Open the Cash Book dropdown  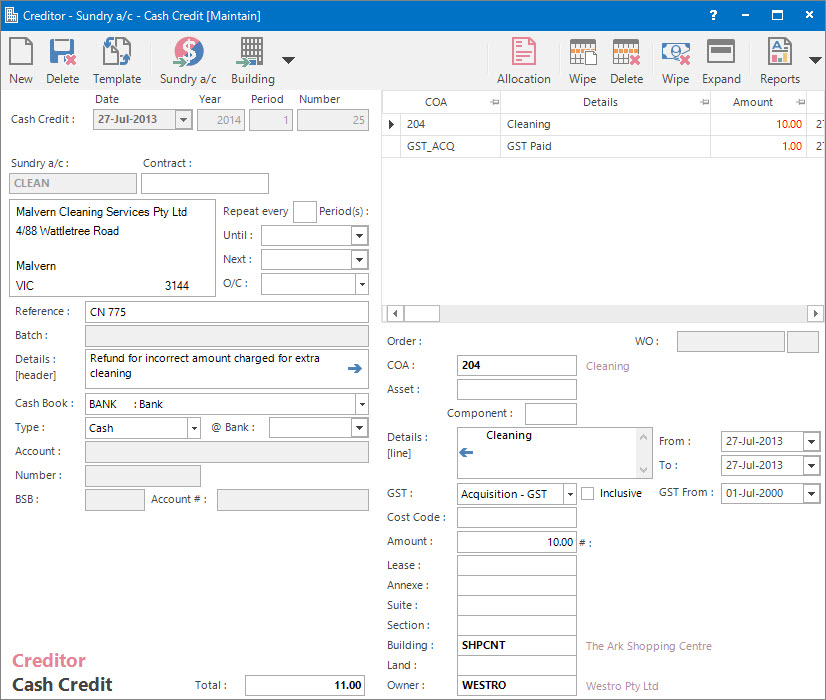coord(360,404)
